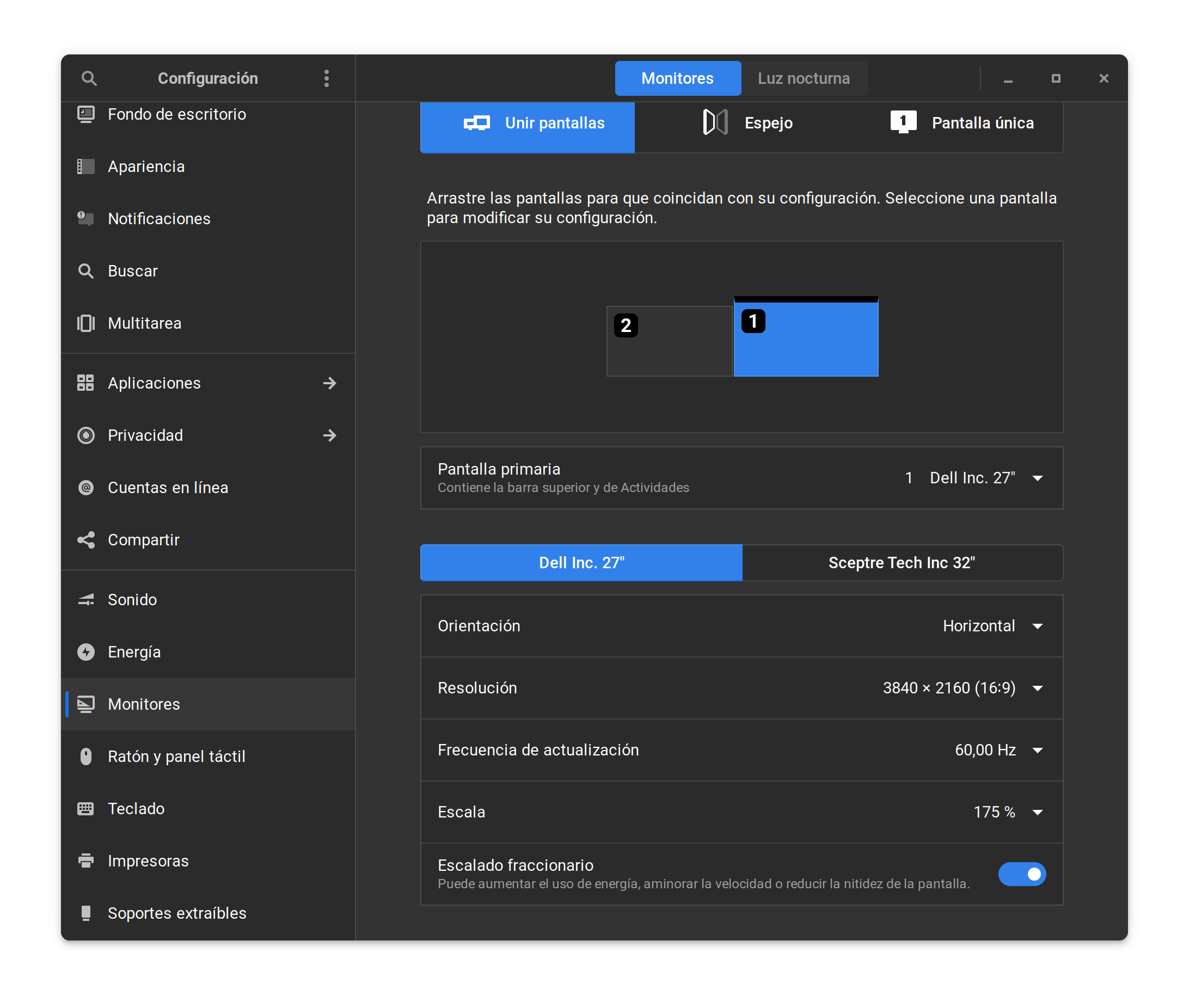Switch display mode to Espejo
This screenshot has width=1189, height=1008.
click(768, 122)
